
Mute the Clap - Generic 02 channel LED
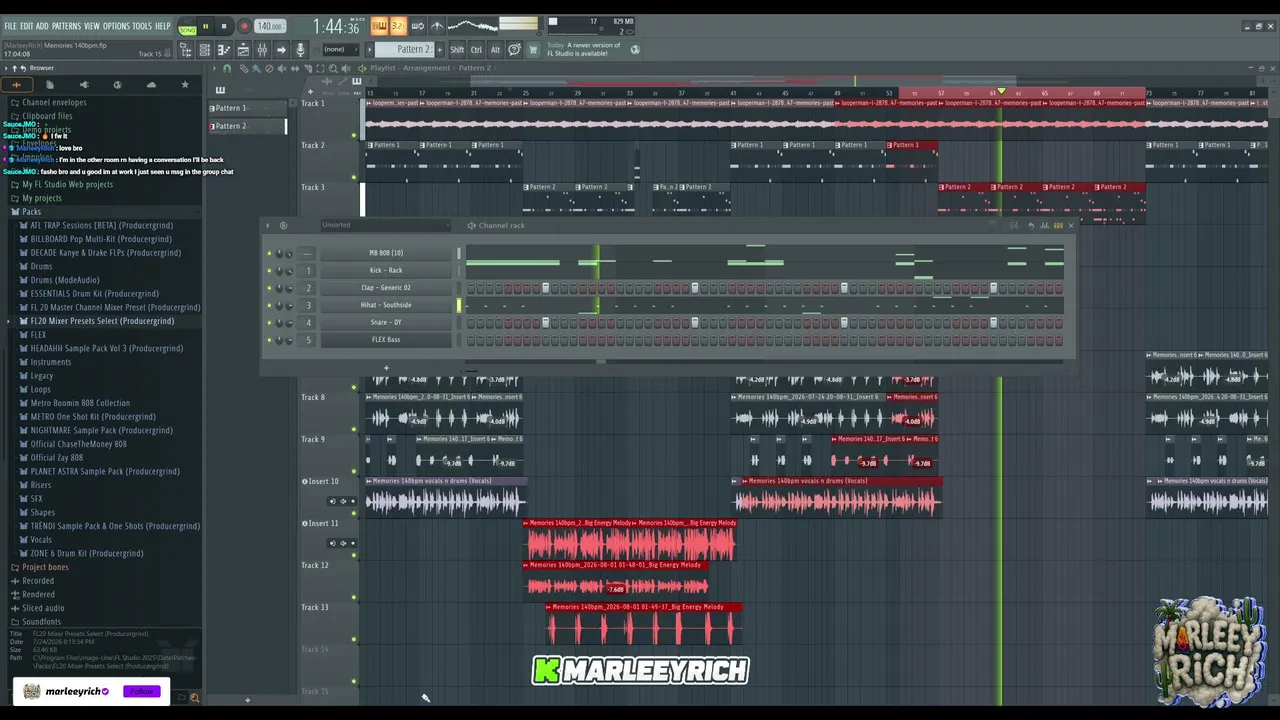pos(269,288)
